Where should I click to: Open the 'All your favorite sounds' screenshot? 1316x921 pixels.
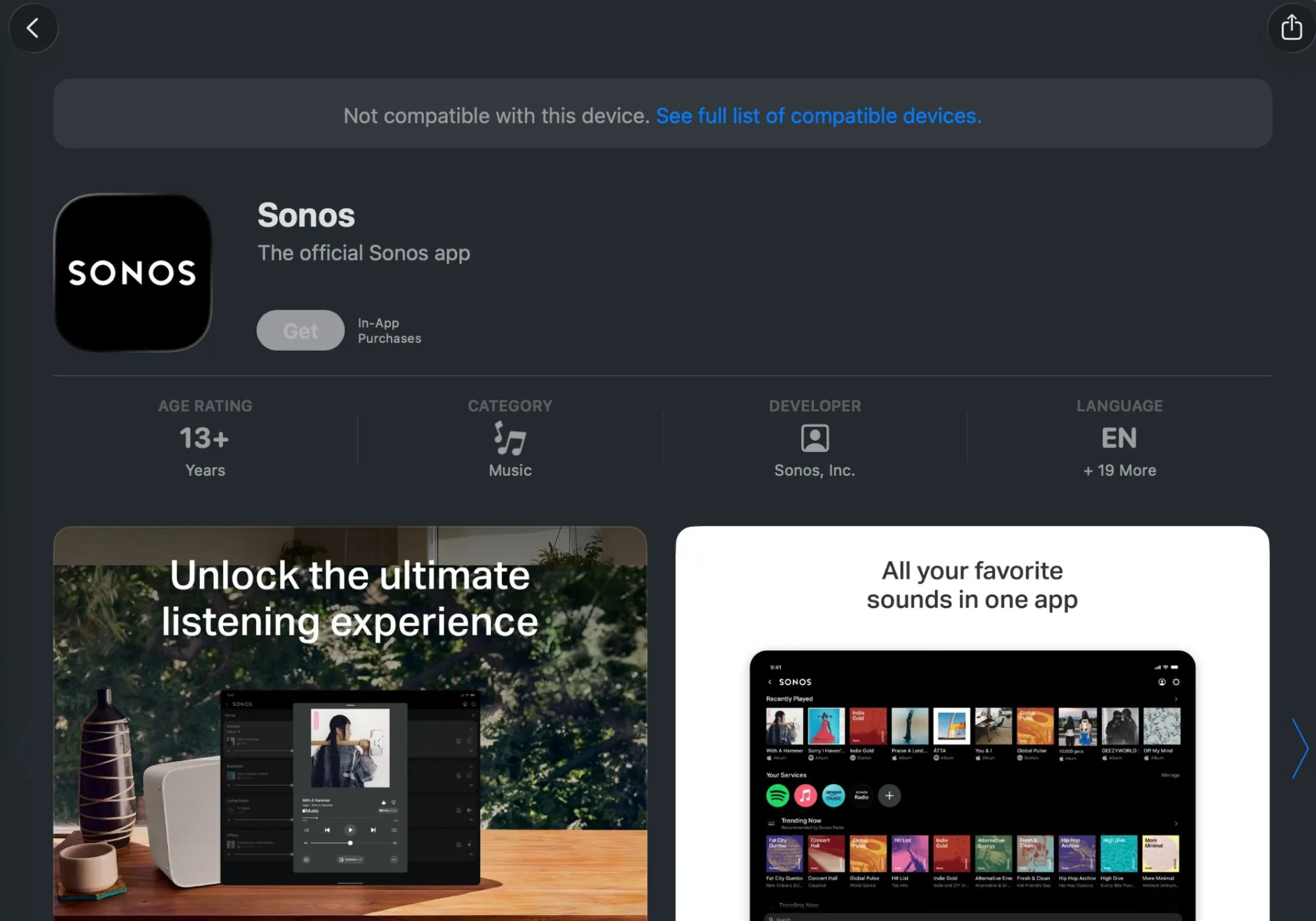coord(973,724)
